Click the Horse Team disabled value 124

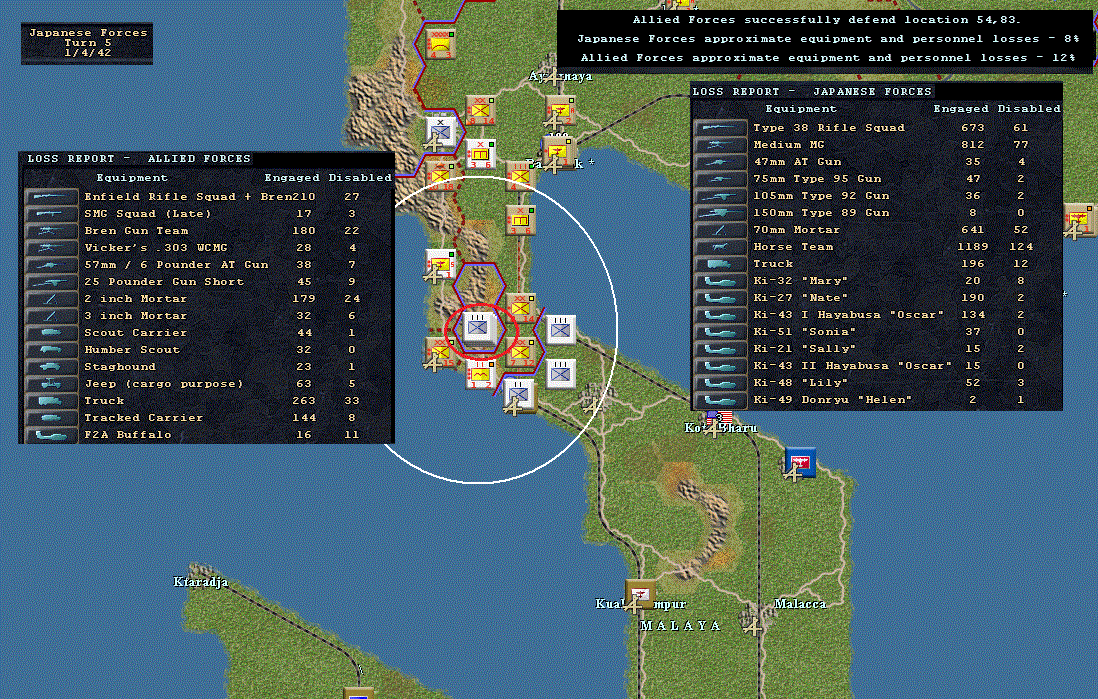[x=1021, y=247]
